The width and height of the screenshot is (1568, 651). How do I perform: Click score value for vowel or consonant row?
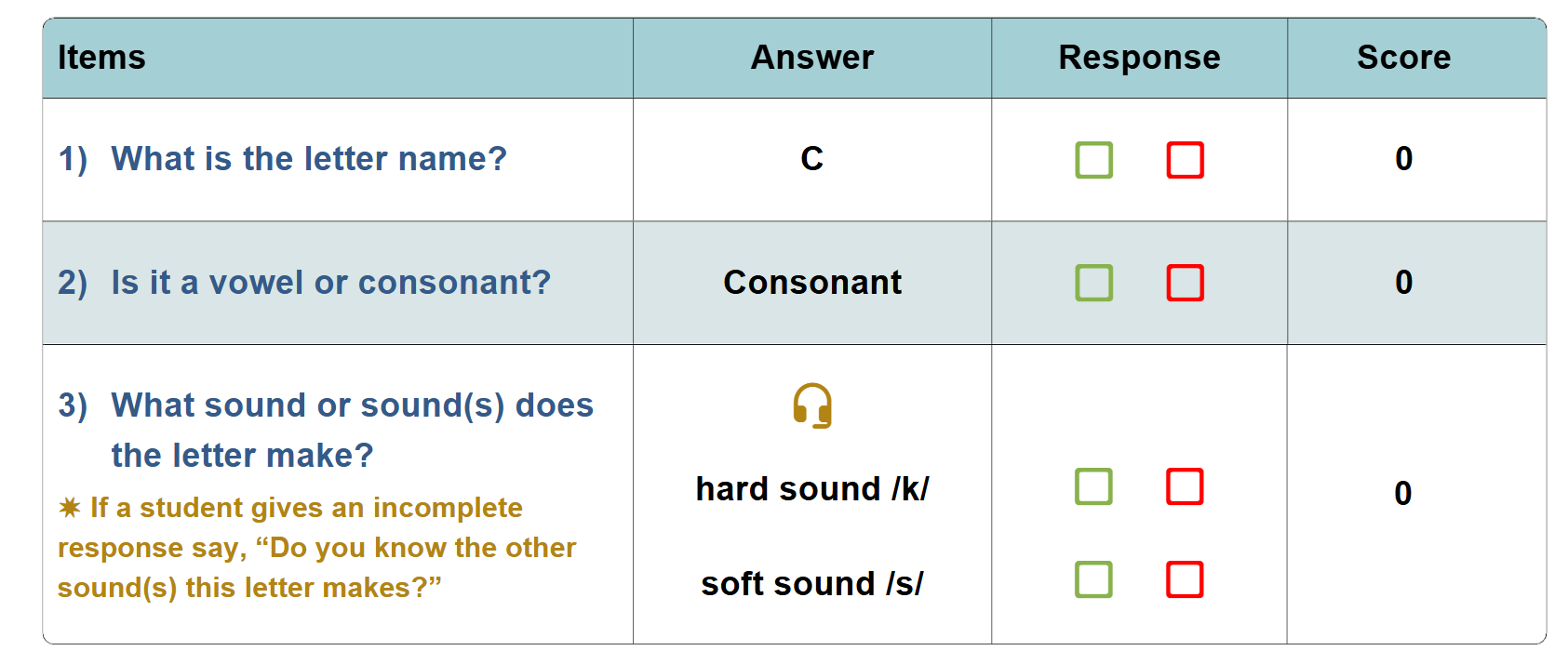1403,283
